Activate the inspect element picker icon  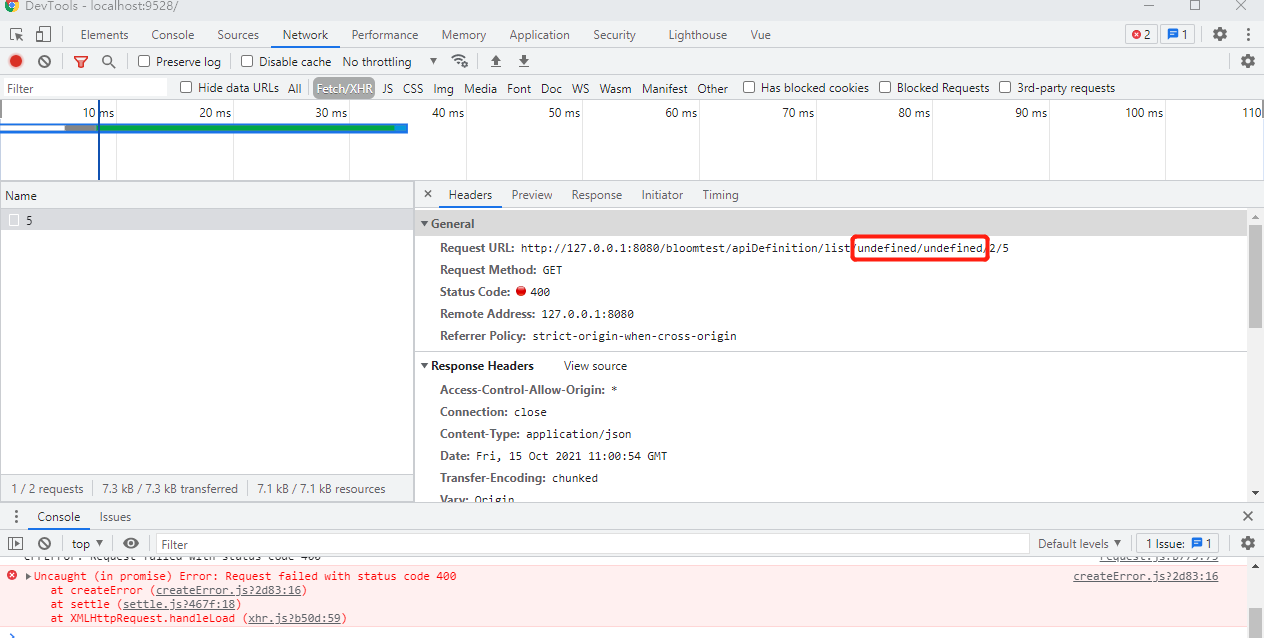coord(17,35)
